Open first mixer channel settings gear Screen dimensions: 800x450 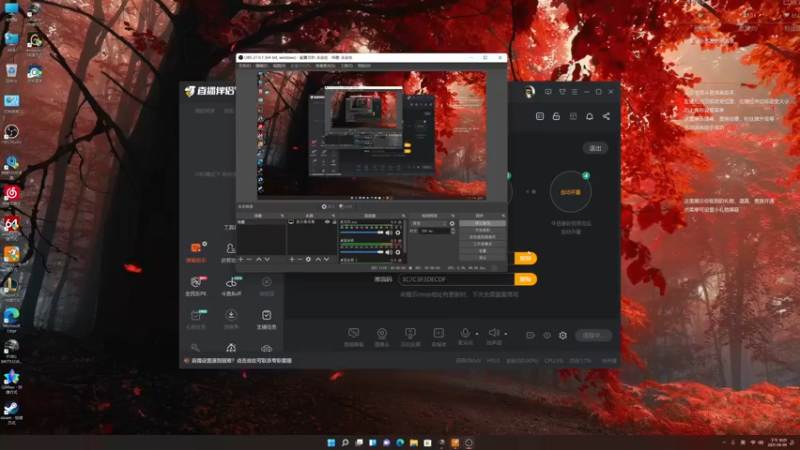tap(398, 233)
